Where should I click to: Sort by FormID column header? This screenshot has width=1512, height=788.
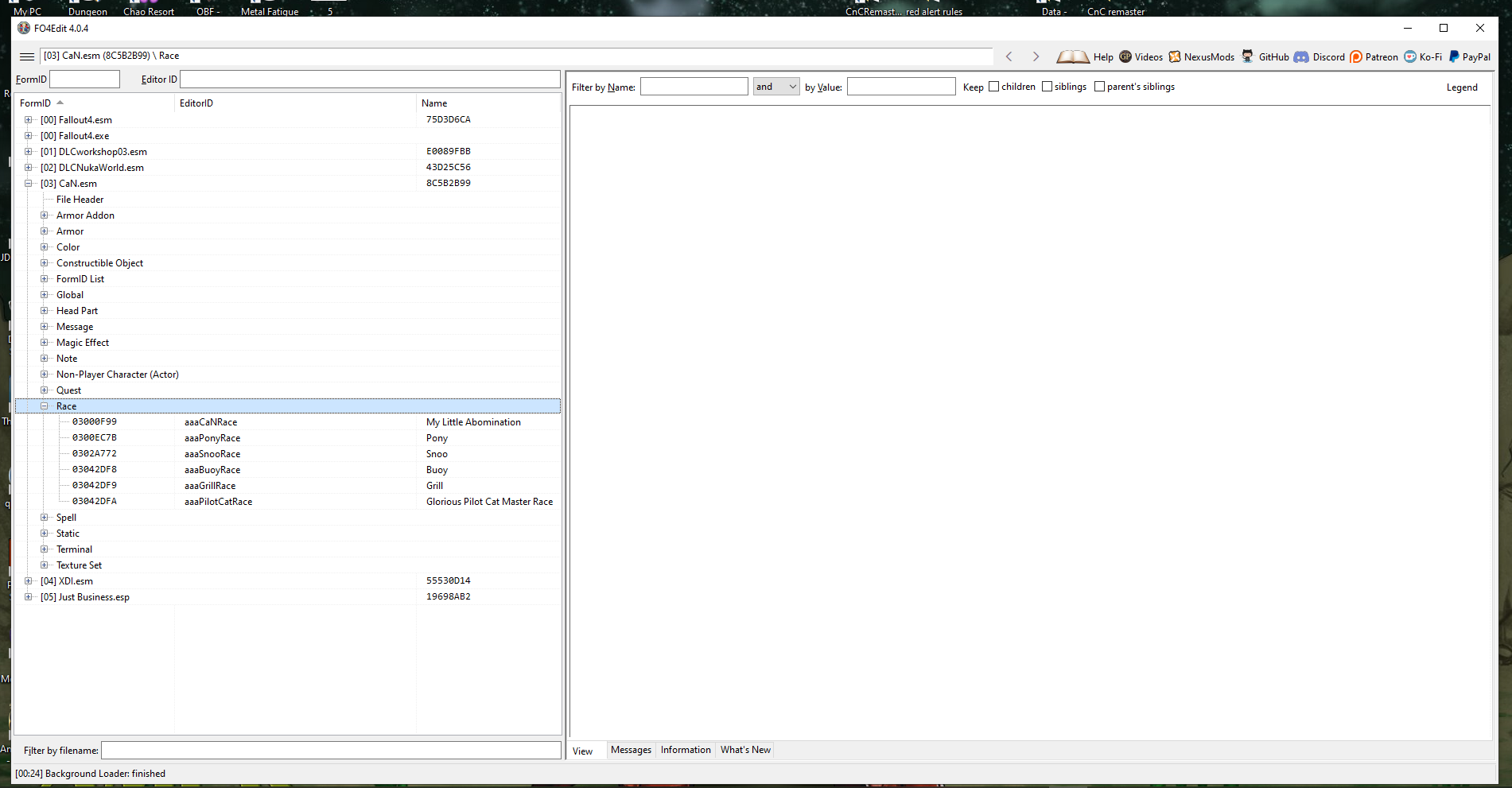[x=94, y=103]
